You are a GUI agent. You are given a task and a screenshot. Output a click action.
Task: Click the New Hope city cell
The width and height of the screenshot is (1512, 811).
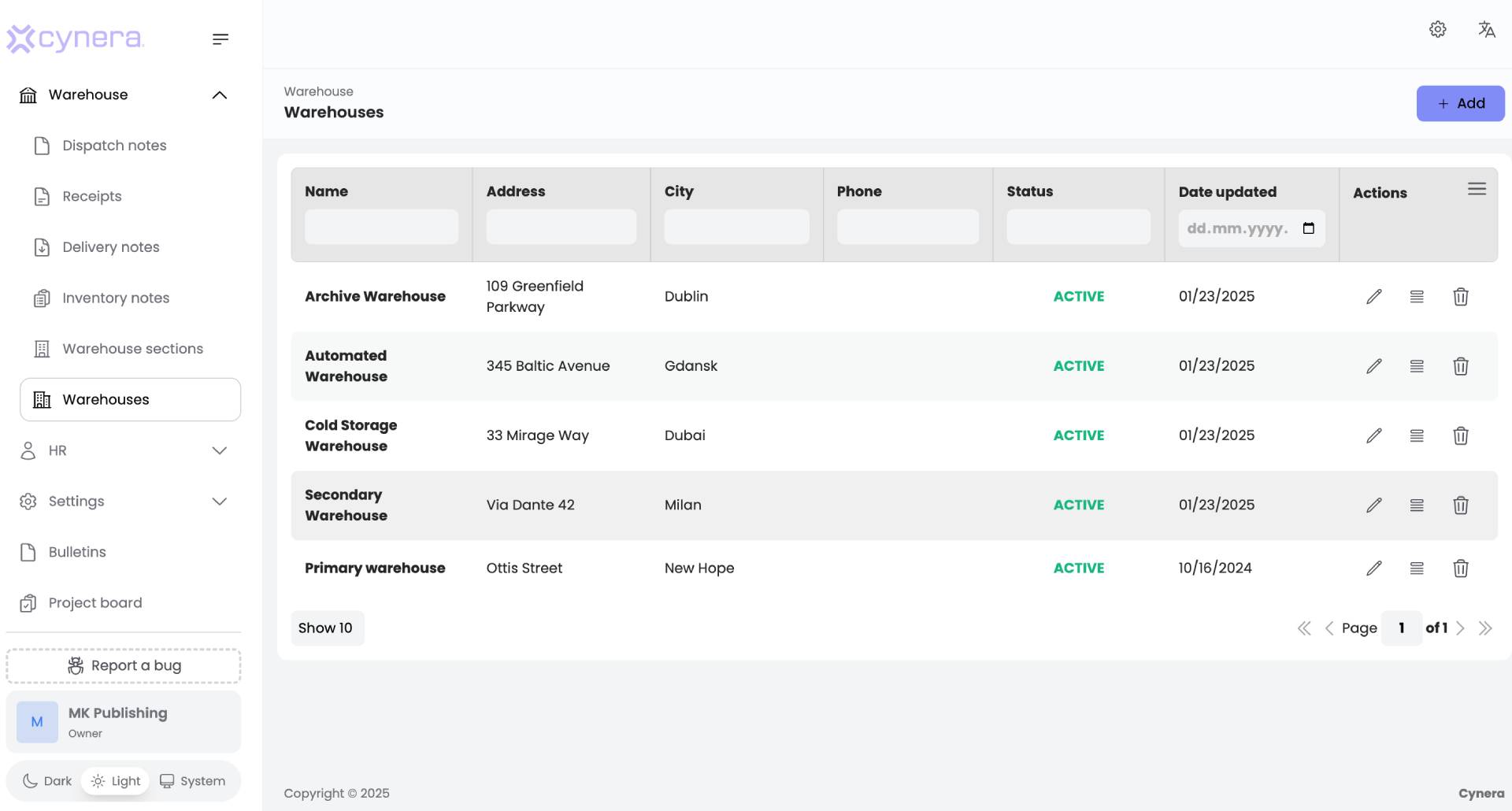point(699,568)
